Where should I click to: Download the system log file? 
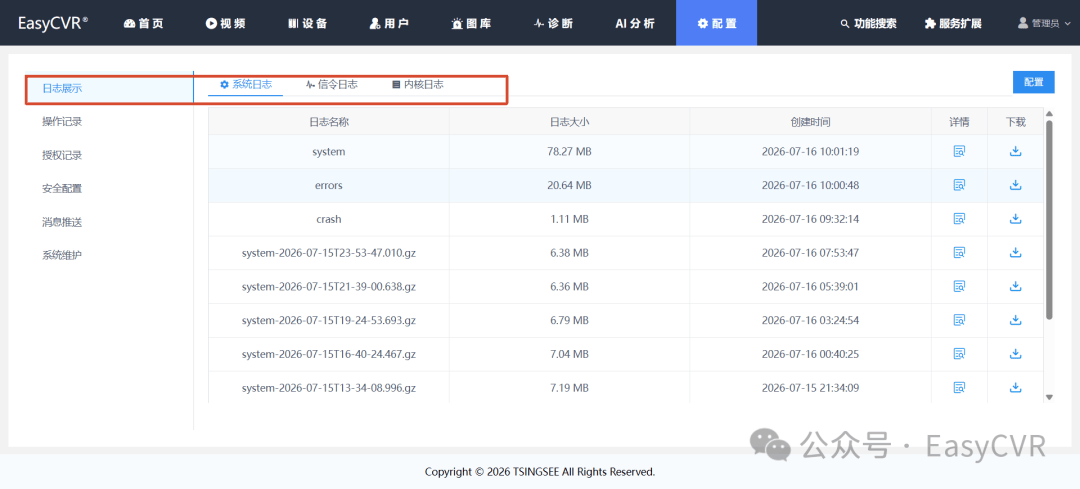point(1015,152)
